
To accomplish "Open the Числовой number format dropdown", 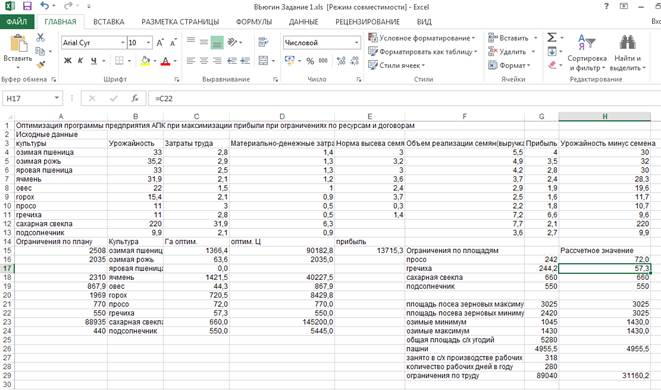I will (357, 43).
